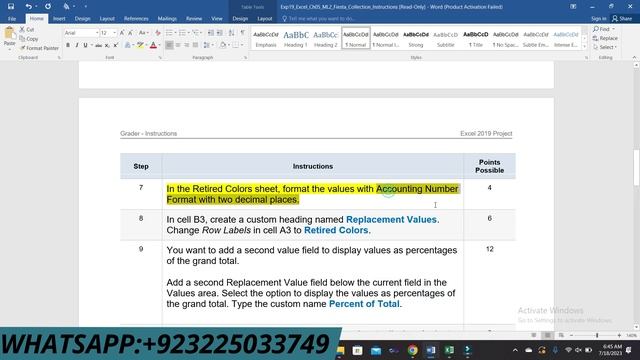This screenshot has width=640, height=360.
Task: Decrease the paragraph indent
Action: tap(211, 33)
